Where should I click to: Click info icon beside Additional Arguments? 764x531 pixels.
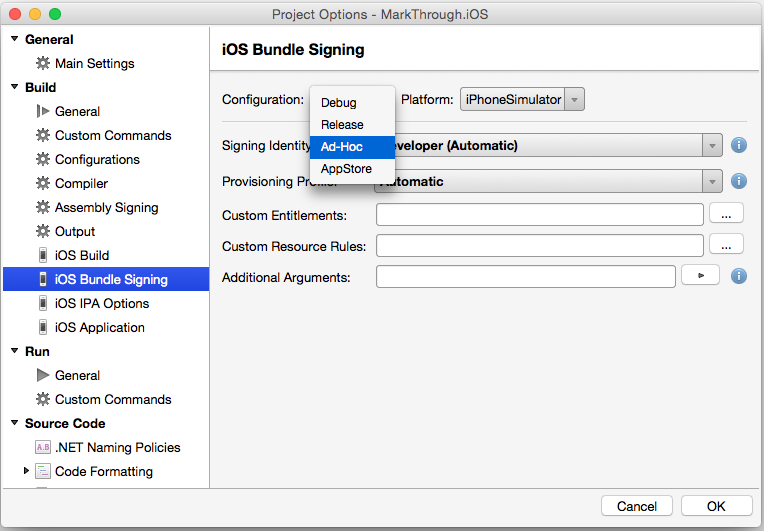click(739, 275)
